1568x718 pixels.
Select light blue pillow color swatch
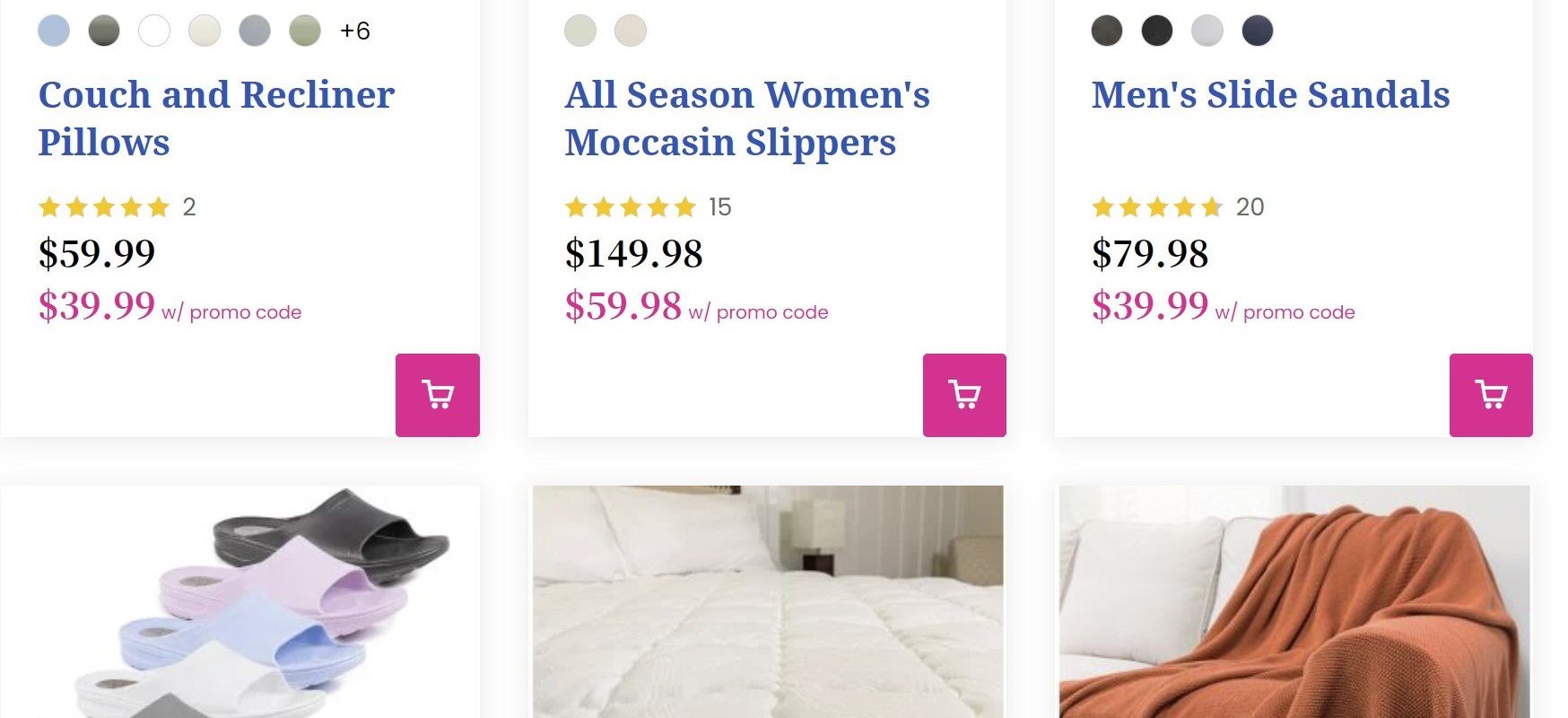(54, 31)
